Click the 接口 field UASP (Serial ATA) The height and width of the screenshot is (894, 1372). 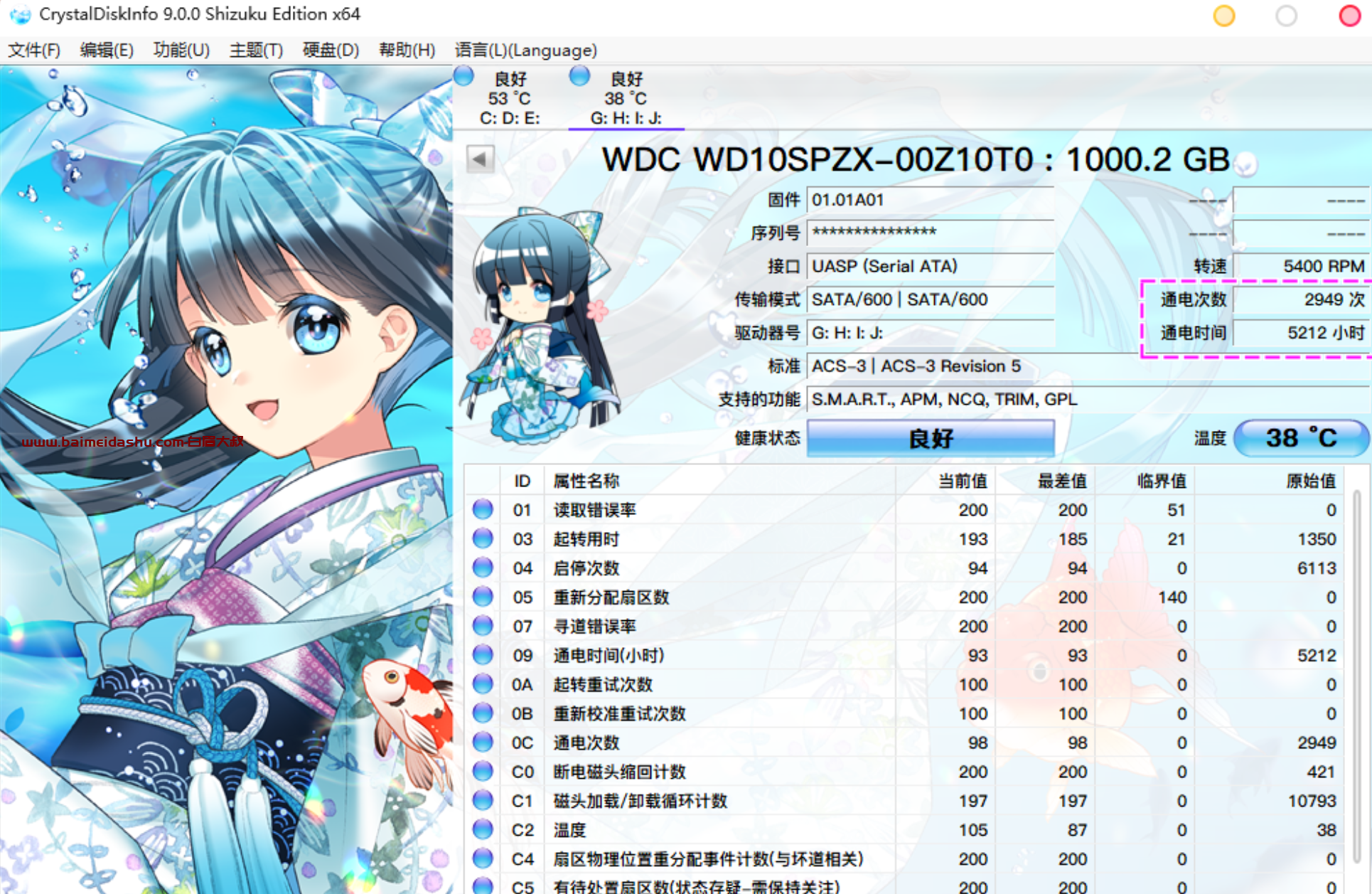[931, 266]
